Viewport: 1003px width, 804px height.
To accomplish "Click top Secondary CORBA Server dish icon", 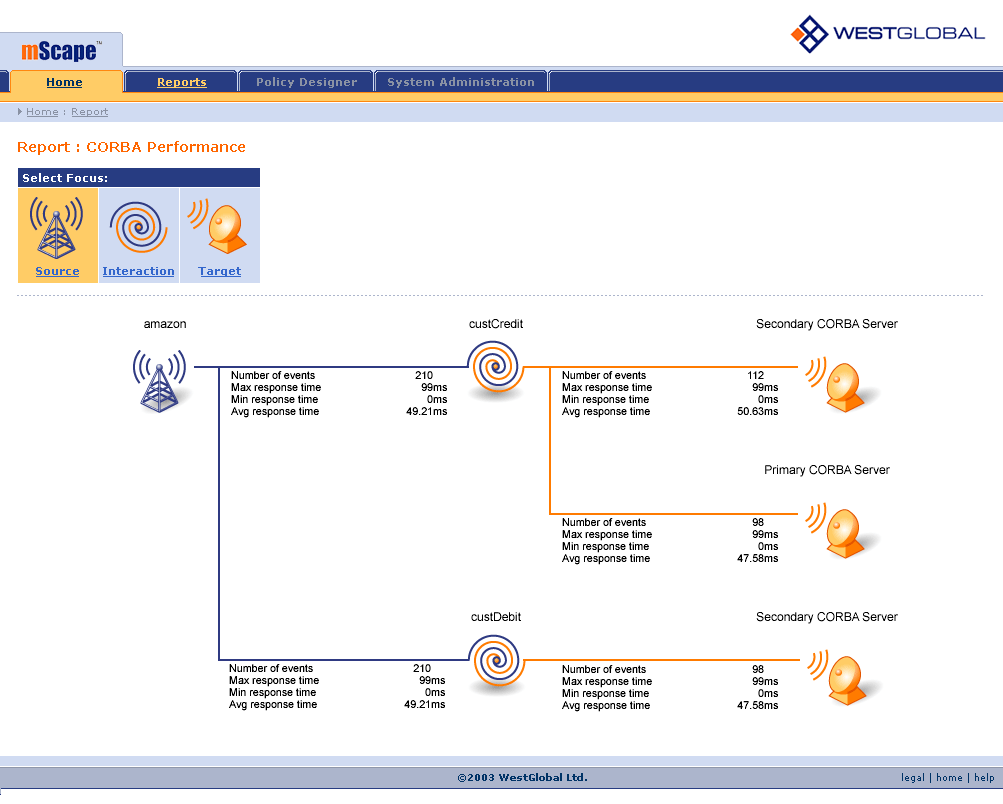I will (x=842, y=385).
